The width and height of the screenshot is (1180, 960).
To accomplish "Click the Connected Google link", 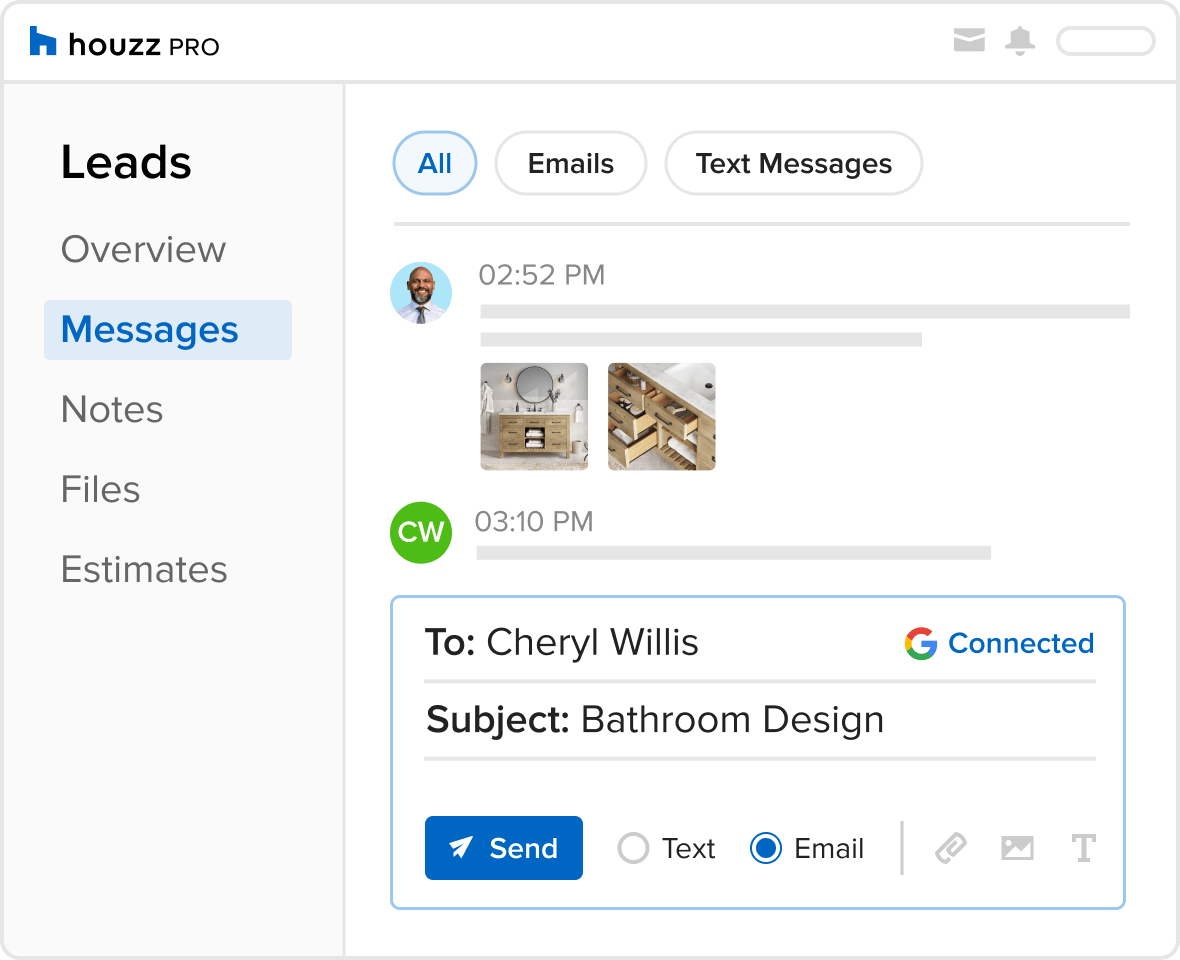I will tap(1020, 643).
